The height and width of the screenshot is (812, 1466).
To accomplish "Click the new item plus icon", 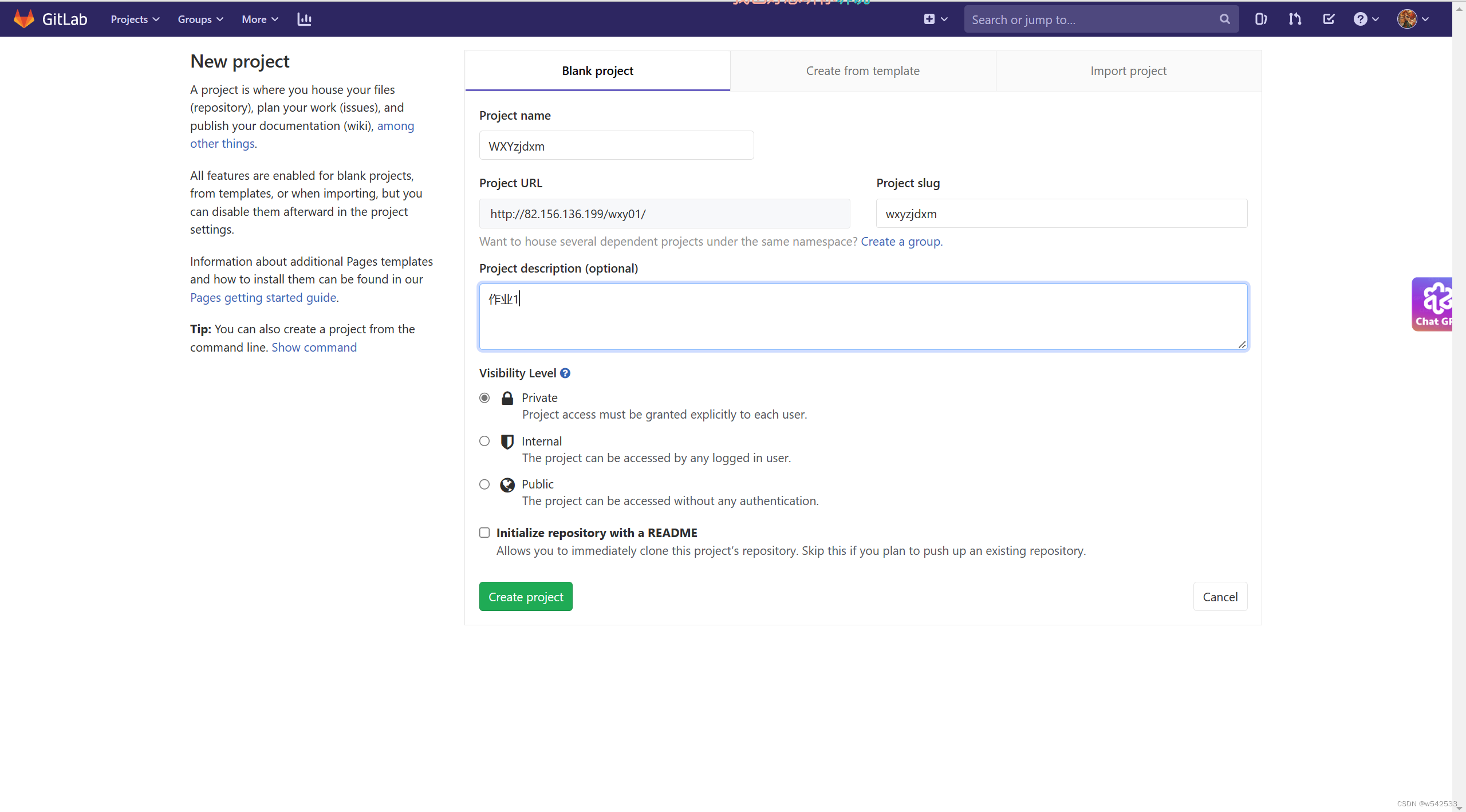I will point(928,19).
